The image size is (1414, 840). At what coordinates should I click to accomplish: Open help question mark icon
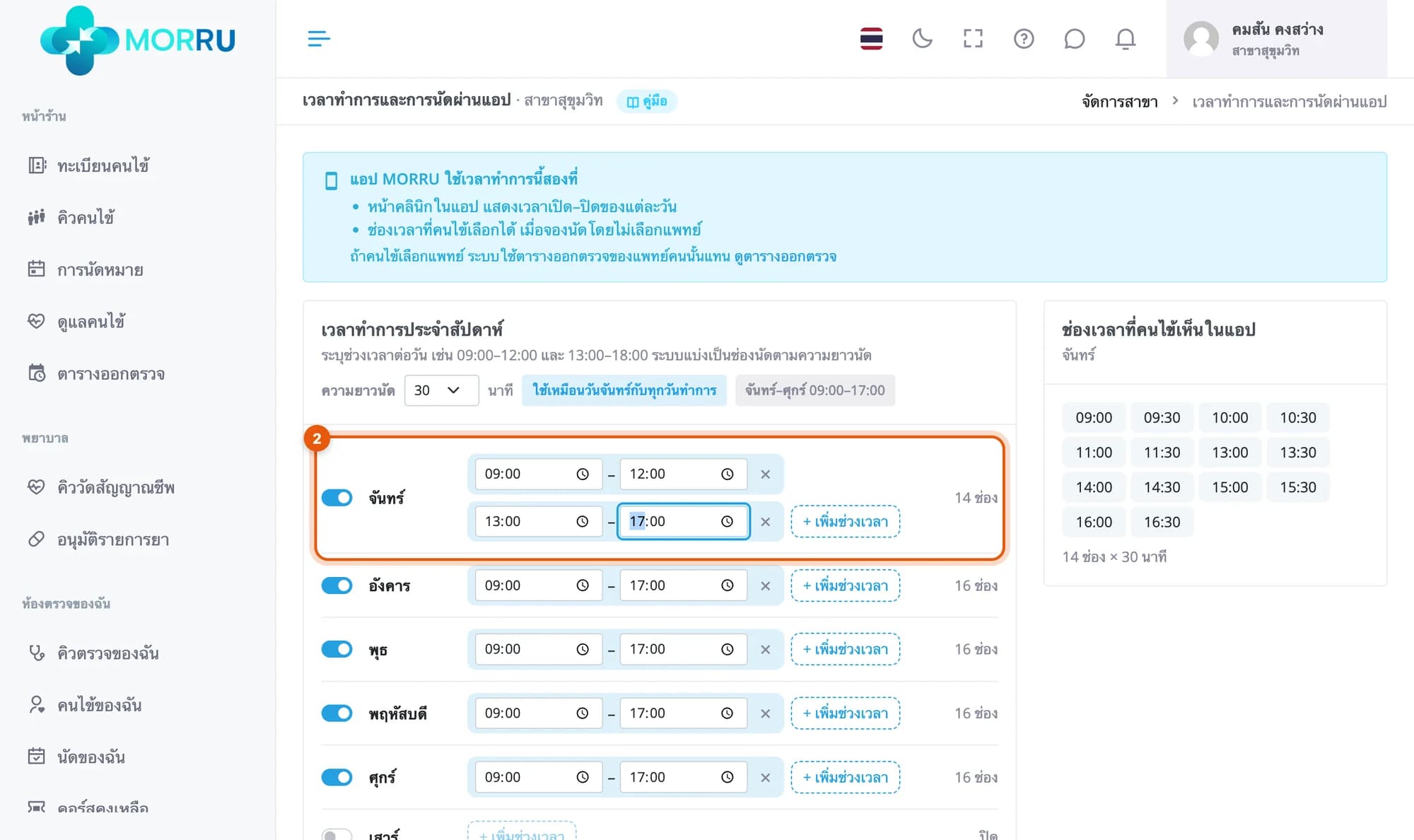click(x=1024, y=39)
